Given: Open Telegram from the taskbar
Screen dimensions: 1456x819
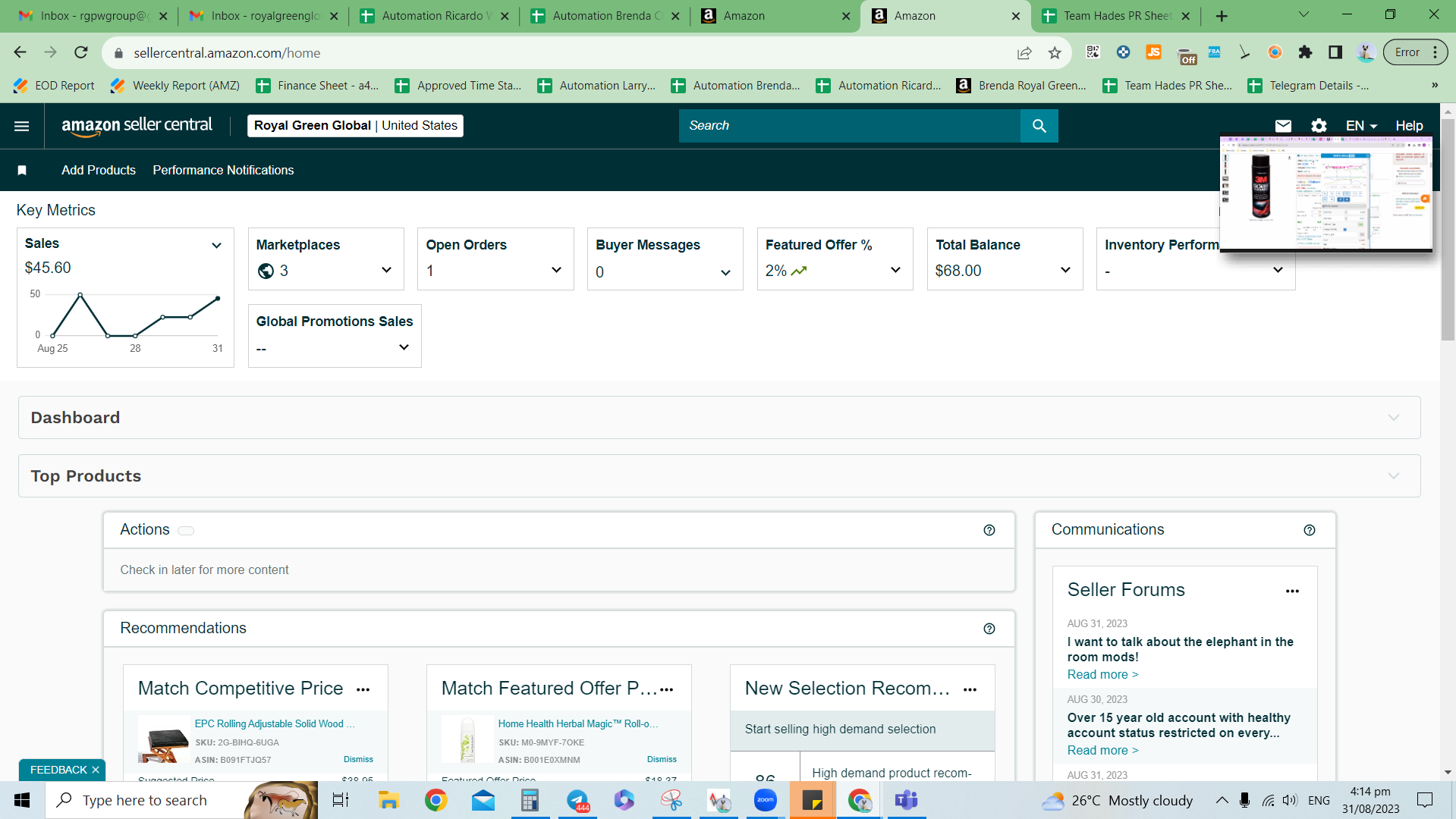Looking at the screenshot, I should [x=577, y=800].
